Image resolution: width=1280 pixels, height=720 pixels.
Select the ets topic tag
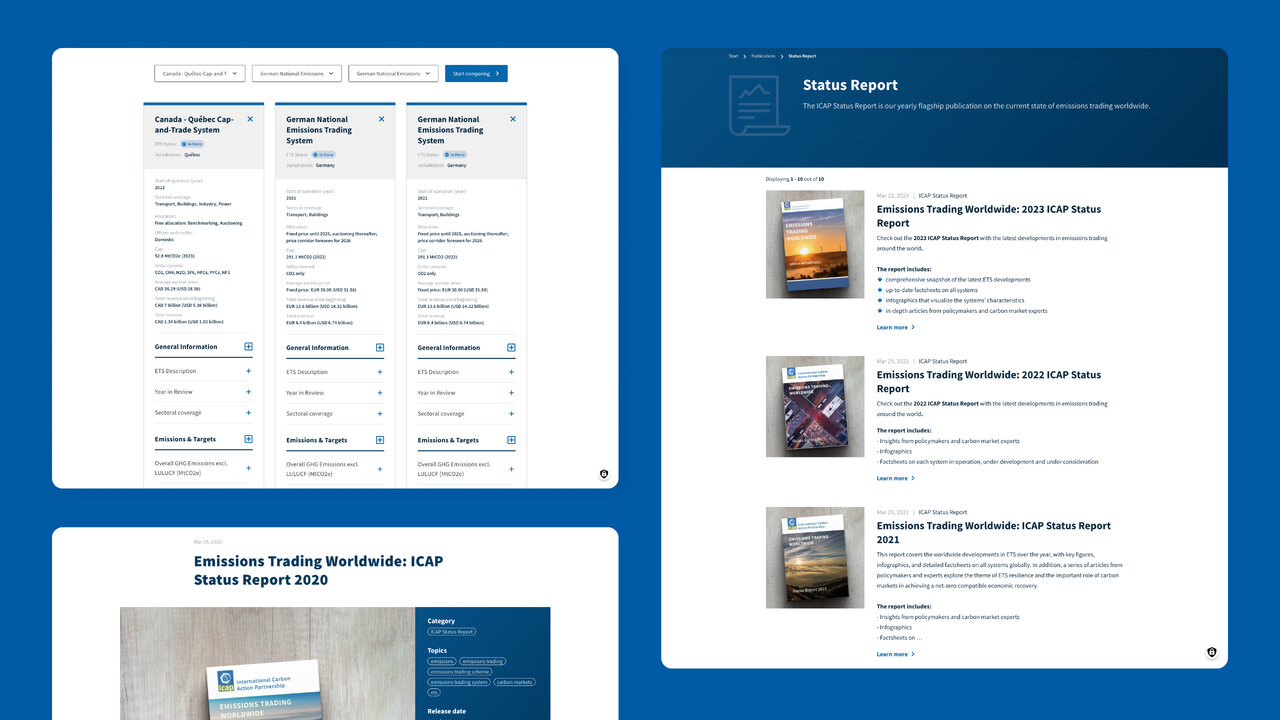point(434,692)
